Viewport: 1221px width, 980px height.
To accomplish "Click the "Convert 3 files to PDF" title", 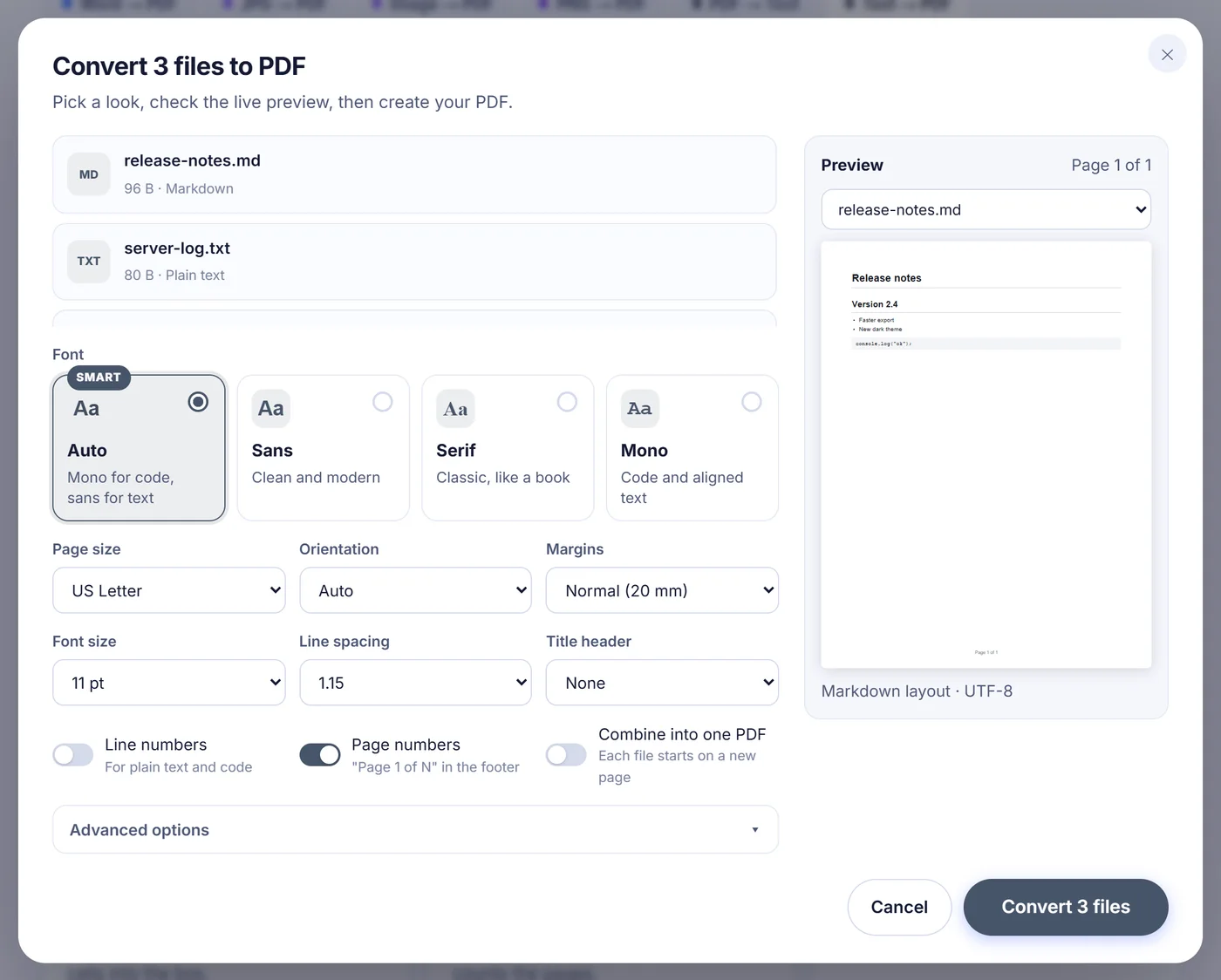I will point(179,66).
